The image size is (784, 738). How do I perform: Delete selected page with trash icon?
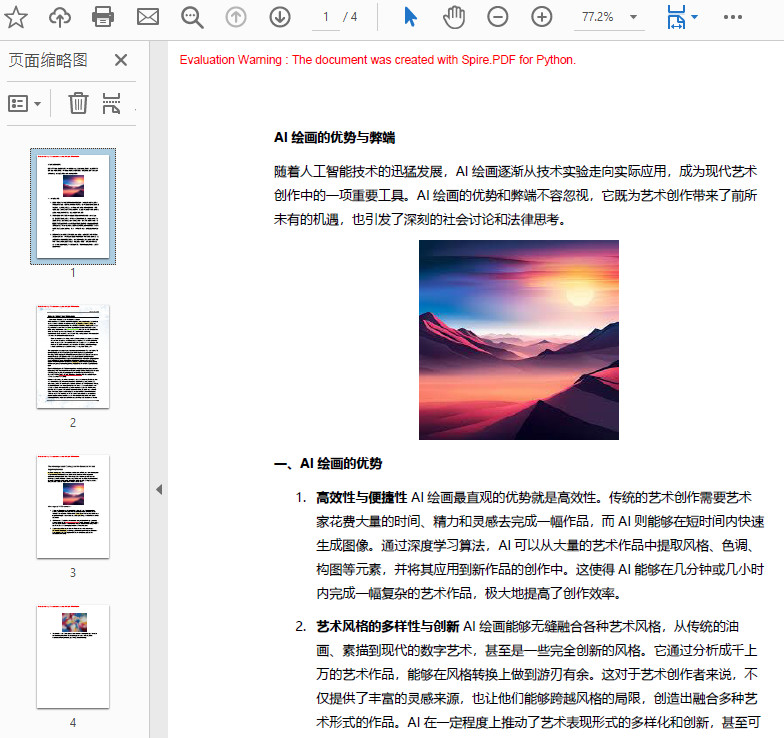[78, 103]
